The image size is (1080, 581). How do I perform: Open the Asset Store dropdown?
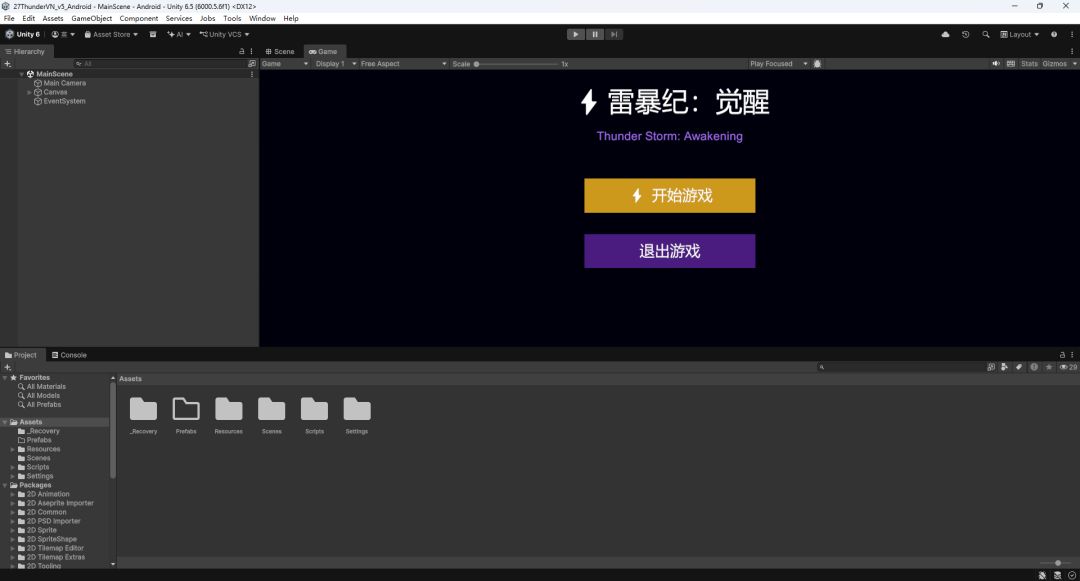click(111, 34)
